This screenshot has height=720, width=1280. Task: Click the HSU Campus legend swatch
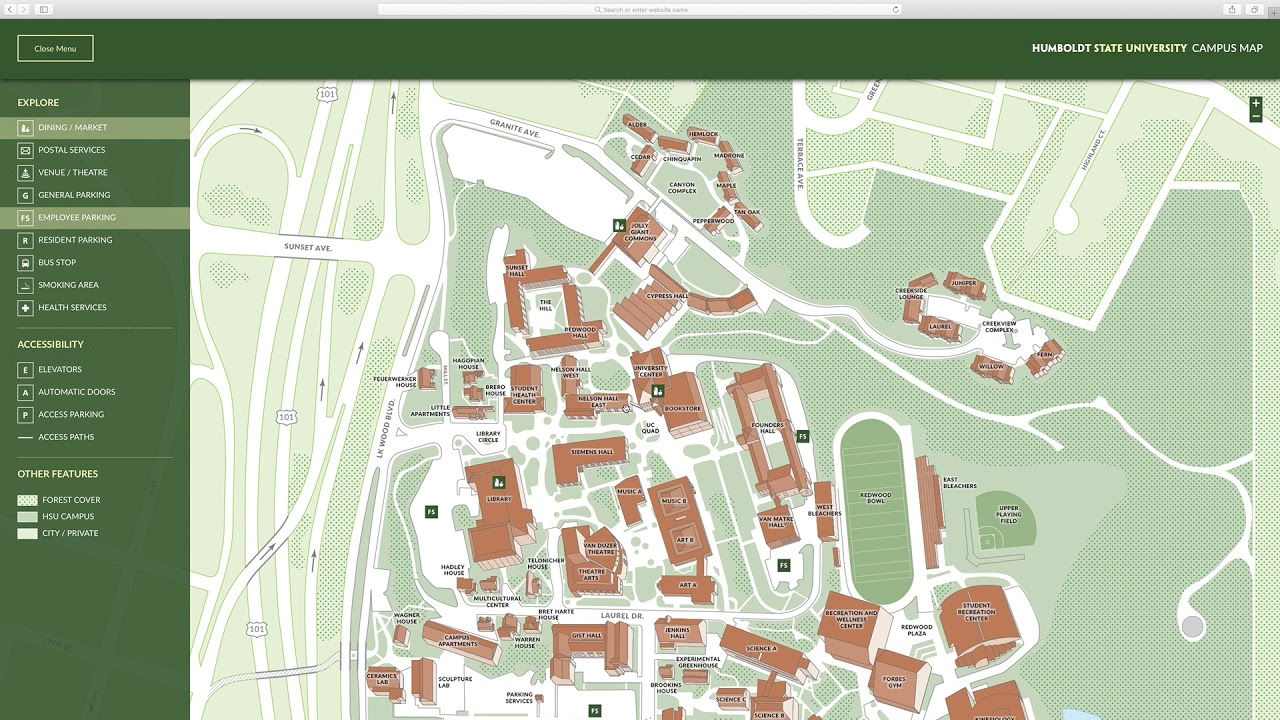27,517
